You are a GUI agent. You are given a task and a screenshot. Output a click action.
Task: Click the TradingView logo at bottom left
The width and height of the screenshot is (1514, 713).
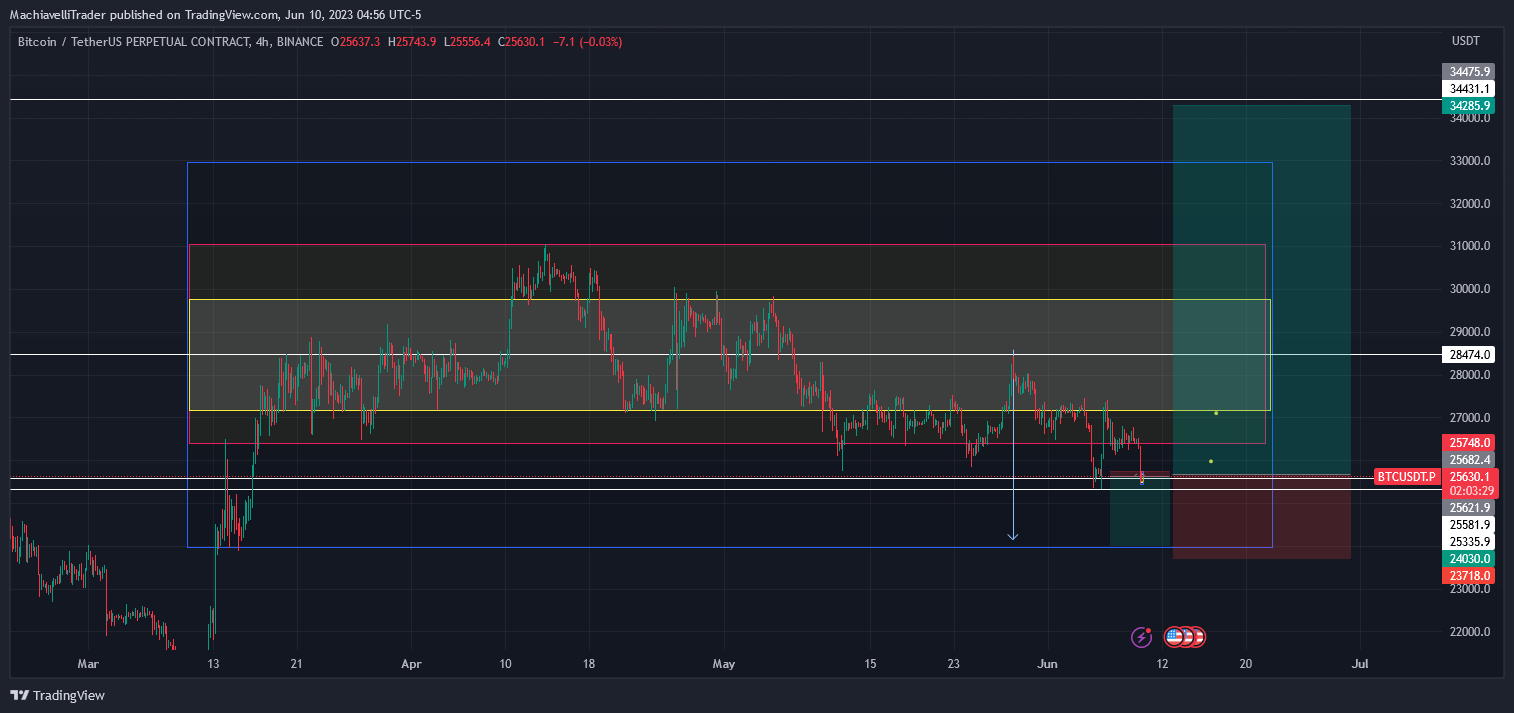click(x=58, y=695)
